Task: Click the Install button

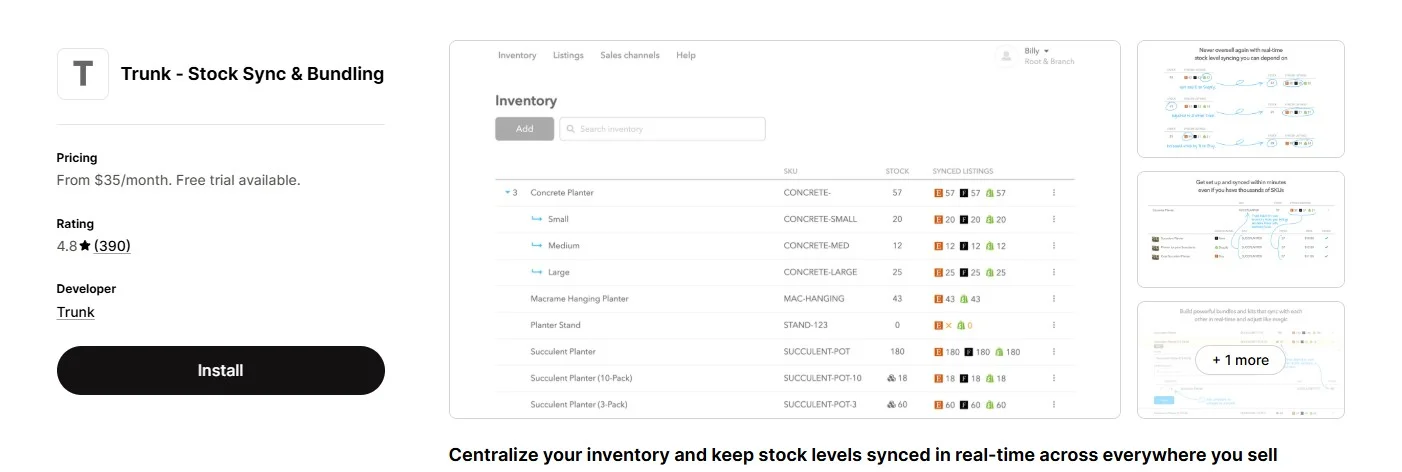Action: (221, 370)
